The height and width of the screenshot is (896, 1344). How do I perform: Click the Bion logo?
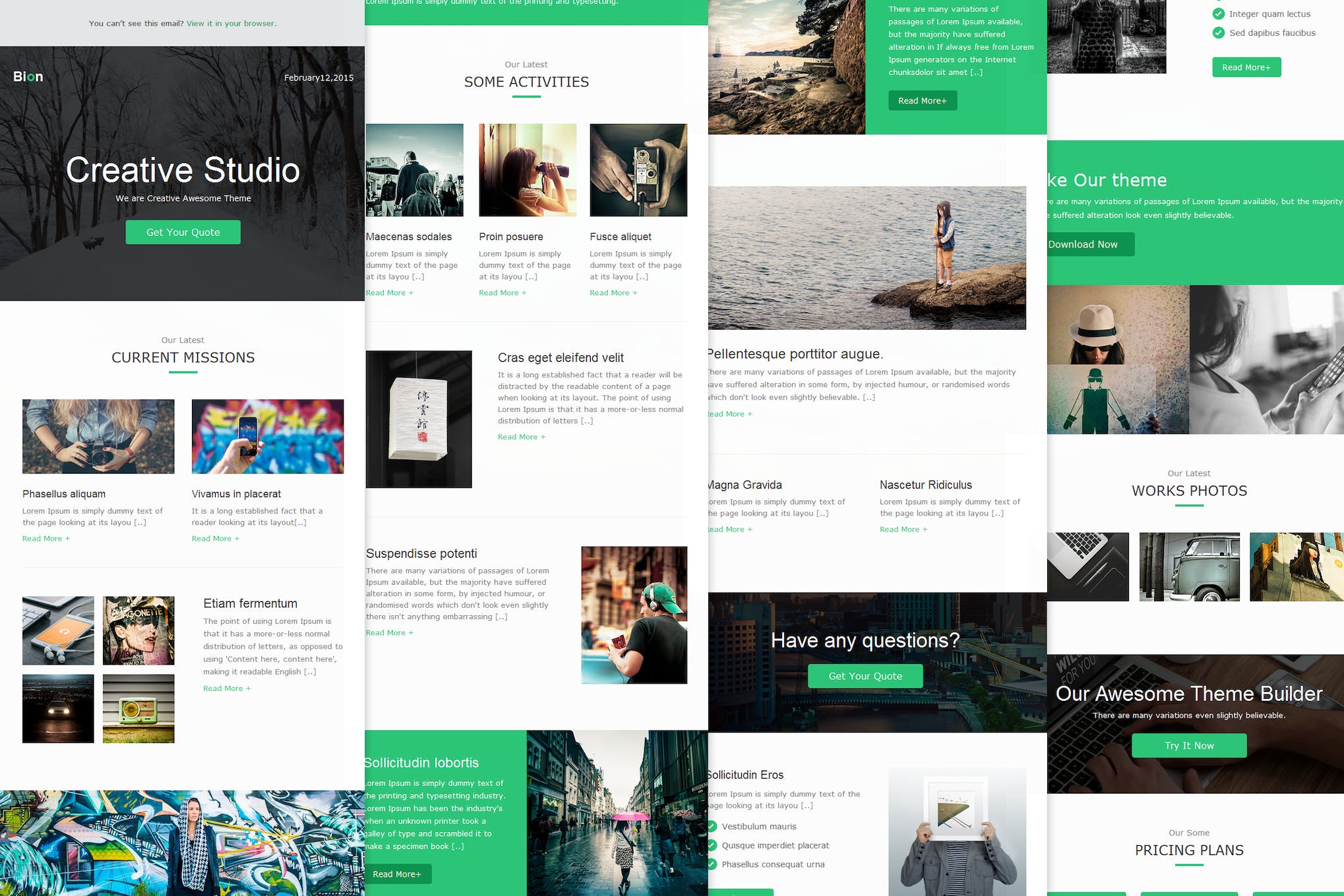pos(28,76)
